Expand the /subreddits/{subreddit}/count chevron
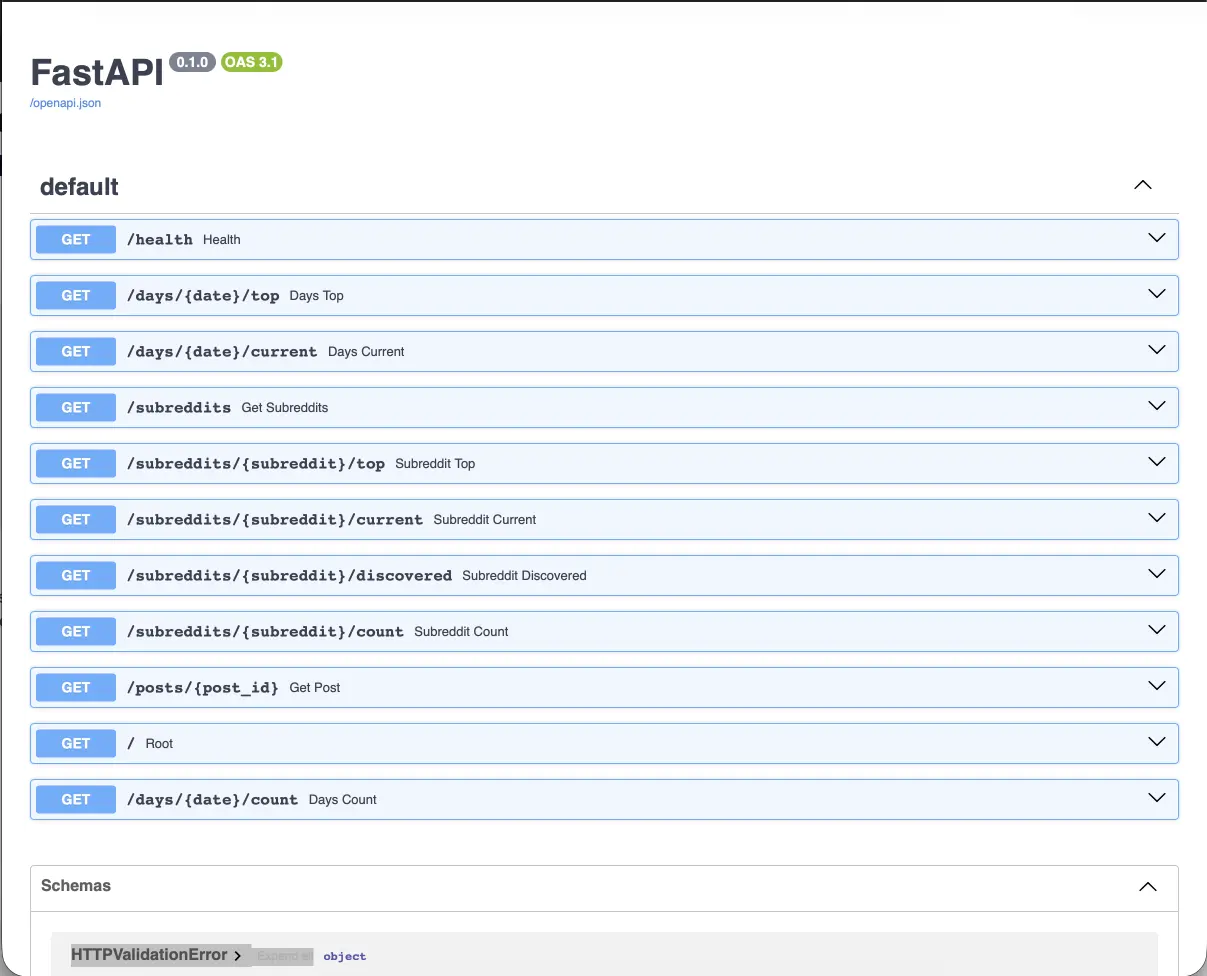Image resolution: width=1207 pixels, height=976 pixels. coord(1157,630)
